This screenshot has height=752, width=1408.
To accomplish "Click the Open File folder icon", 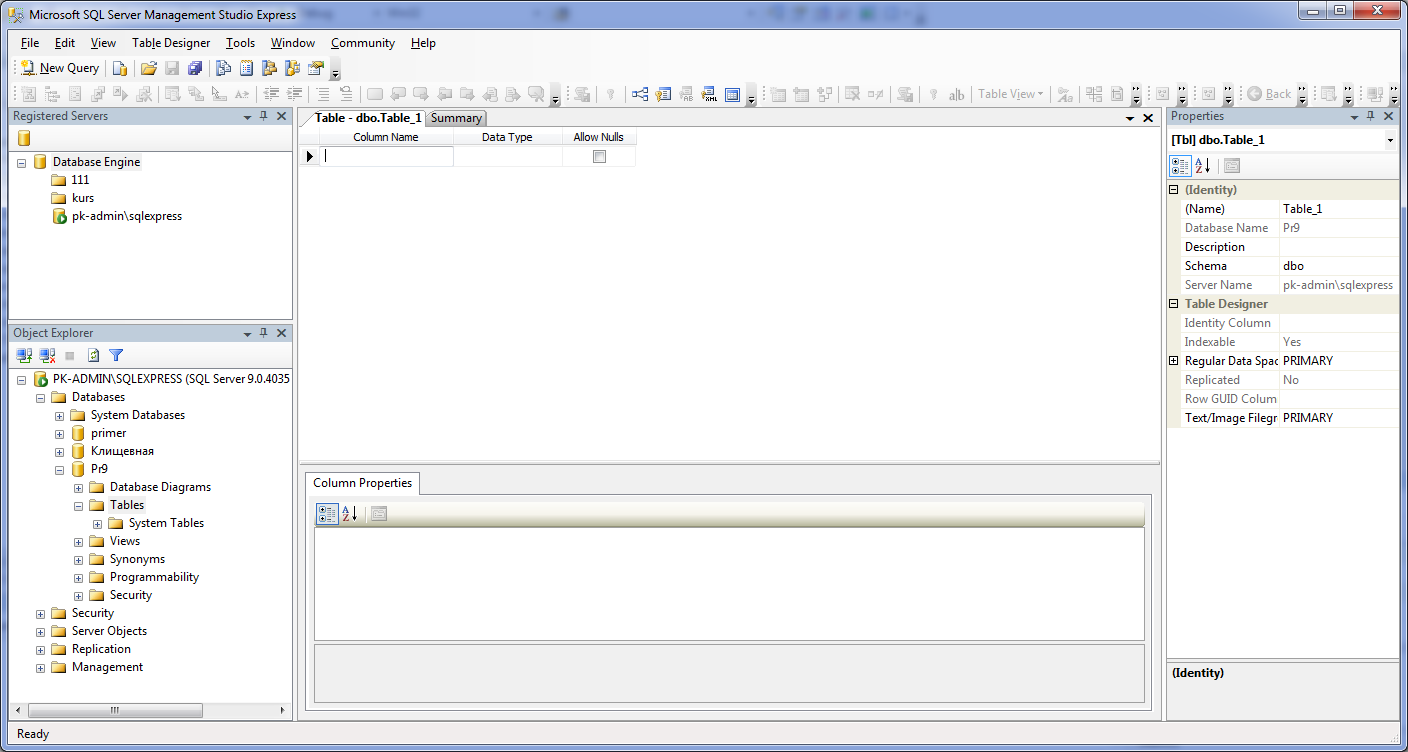I will point(148,68).
